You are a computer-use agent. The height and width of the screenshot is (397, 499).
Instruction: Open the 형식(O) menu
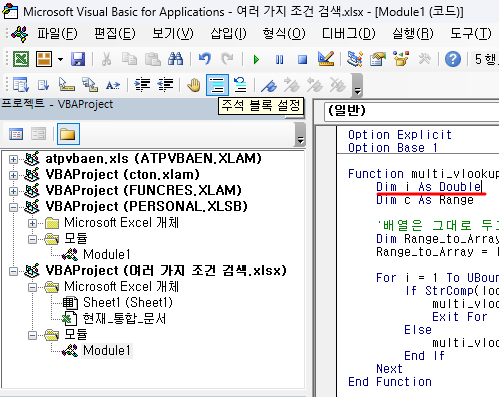pyautogui.click(x=284, y=33)
